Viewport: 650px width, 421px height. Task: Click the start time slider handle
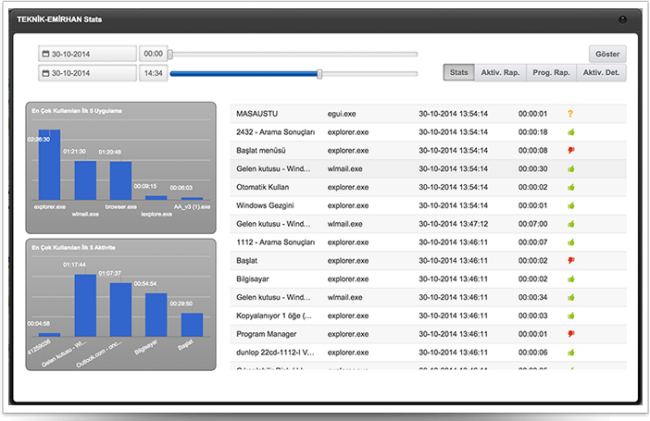pos(171,54)
